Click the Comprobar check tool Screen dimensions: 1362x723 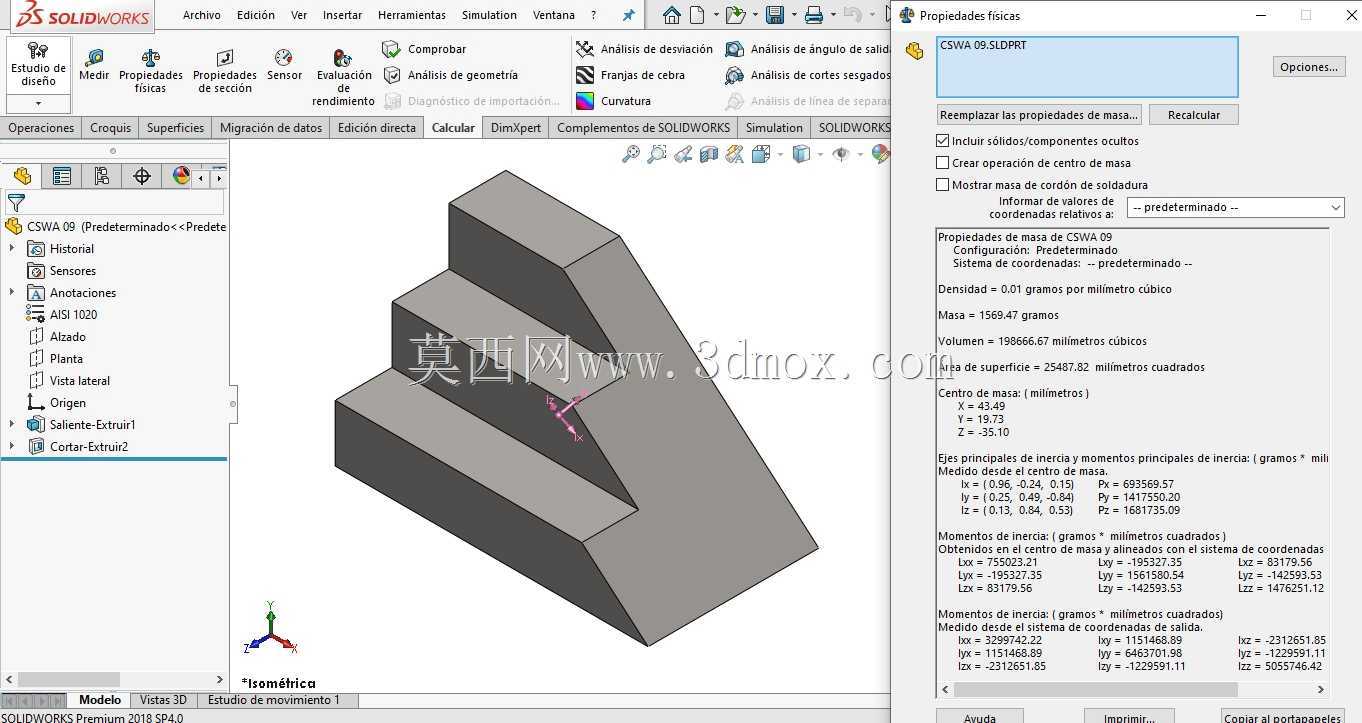click(424, 49)
